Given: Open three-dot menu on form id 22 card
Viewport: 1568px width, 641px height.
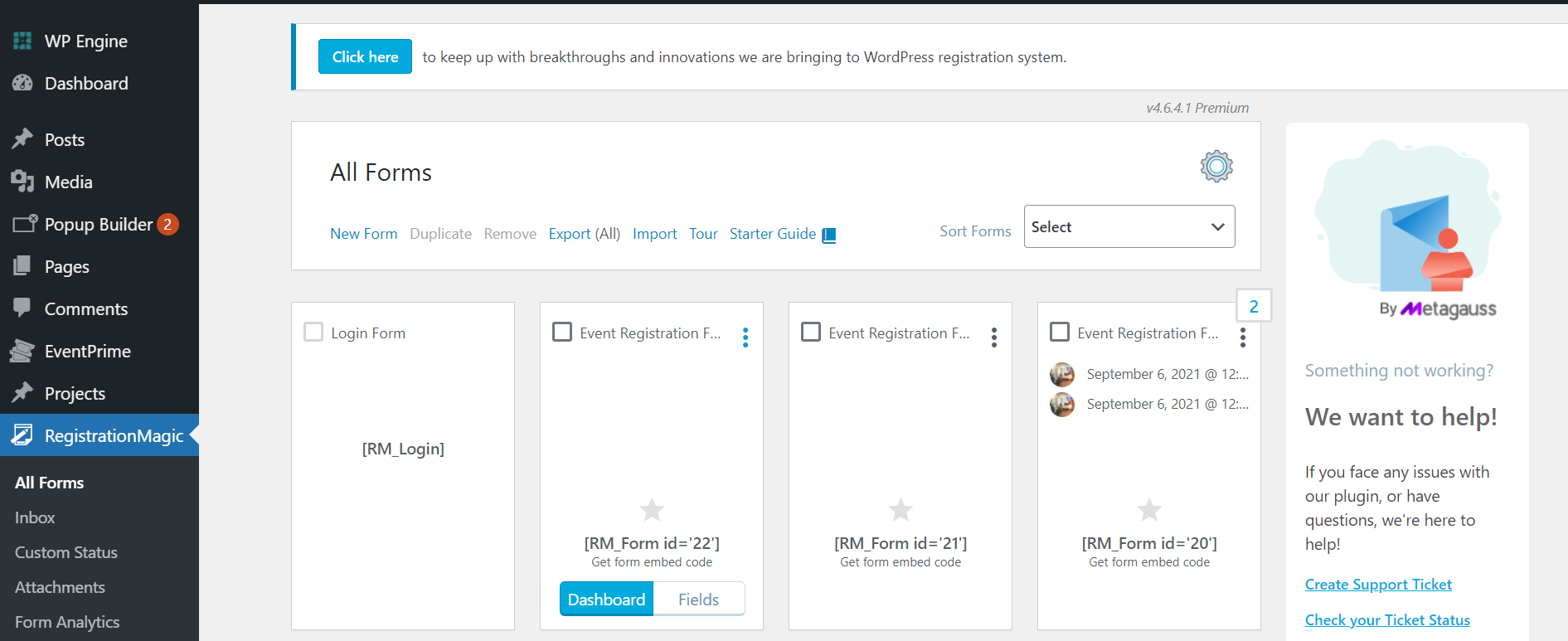Looking at the screenshot, I should (745, 337).
